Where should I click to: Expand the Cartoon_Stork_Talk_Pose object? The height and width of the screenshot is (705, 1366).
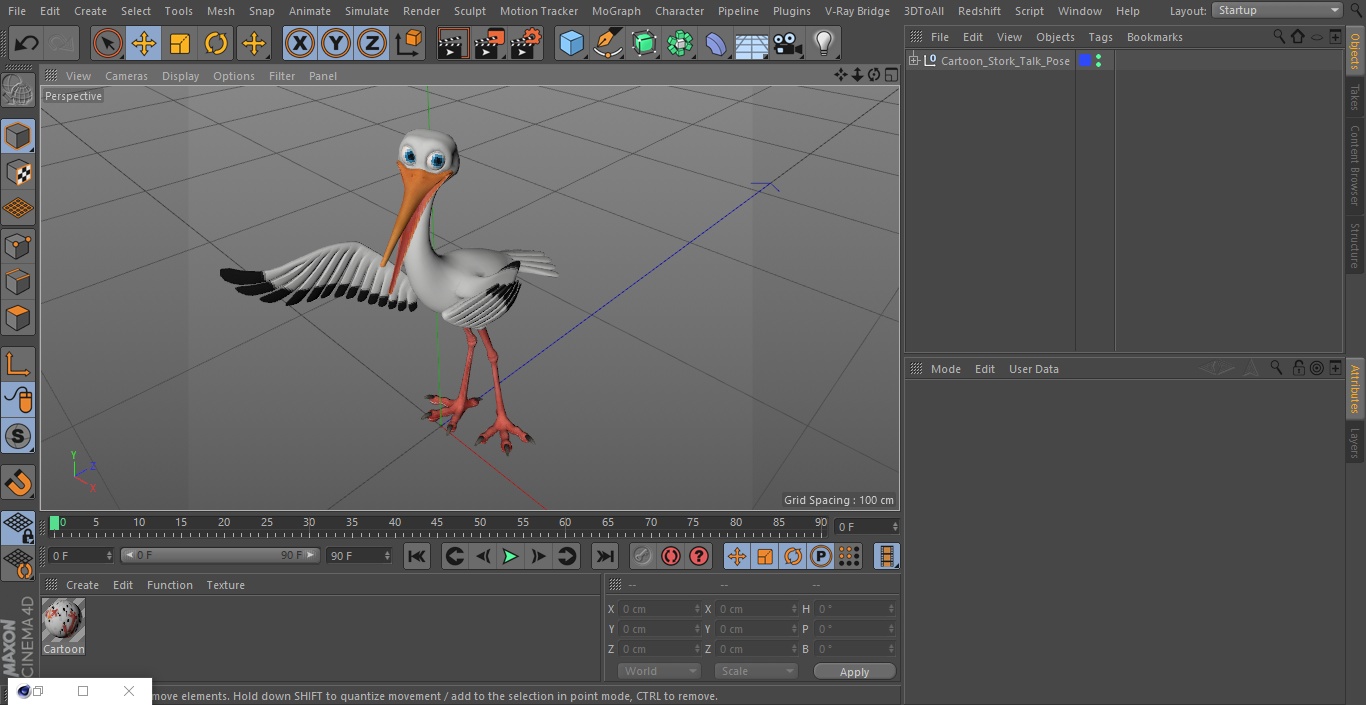(x=914, y=61)
